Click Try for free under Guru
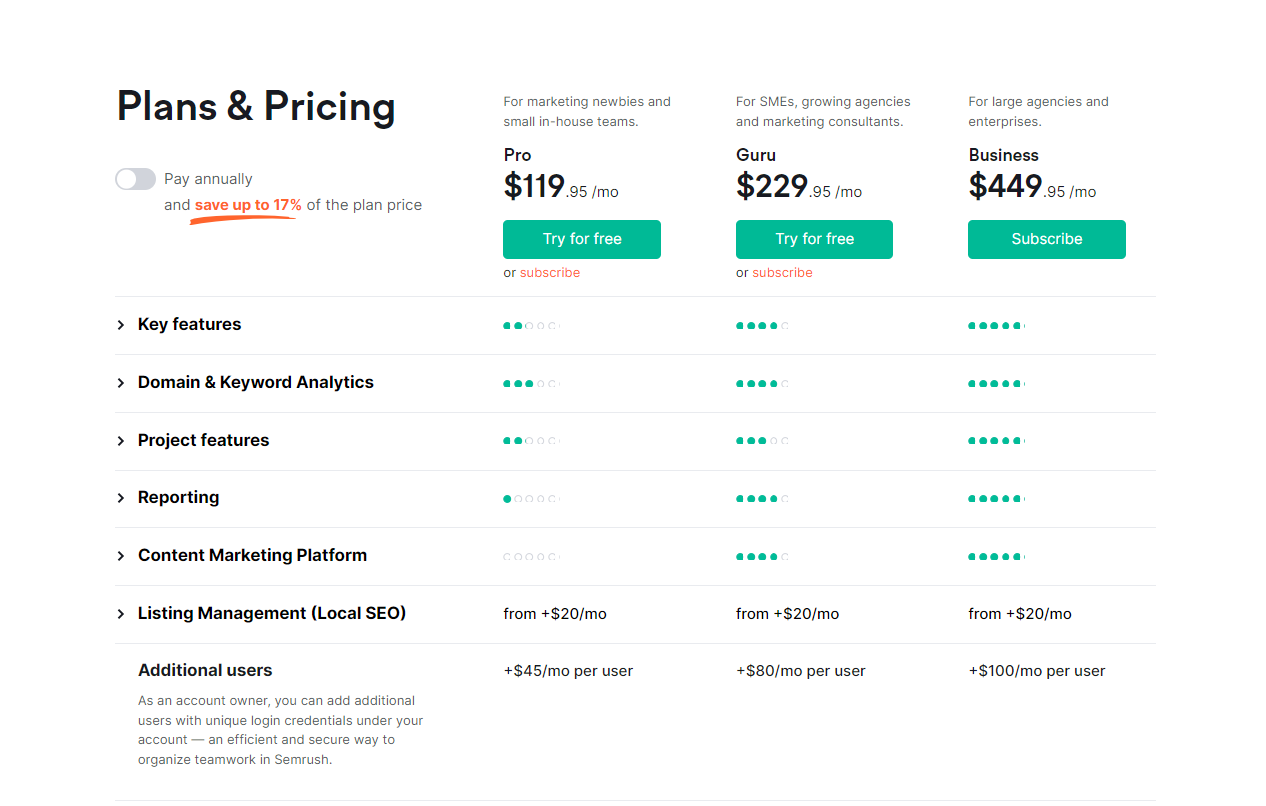This screenshot has height=806, width=1266. [814, 239]
